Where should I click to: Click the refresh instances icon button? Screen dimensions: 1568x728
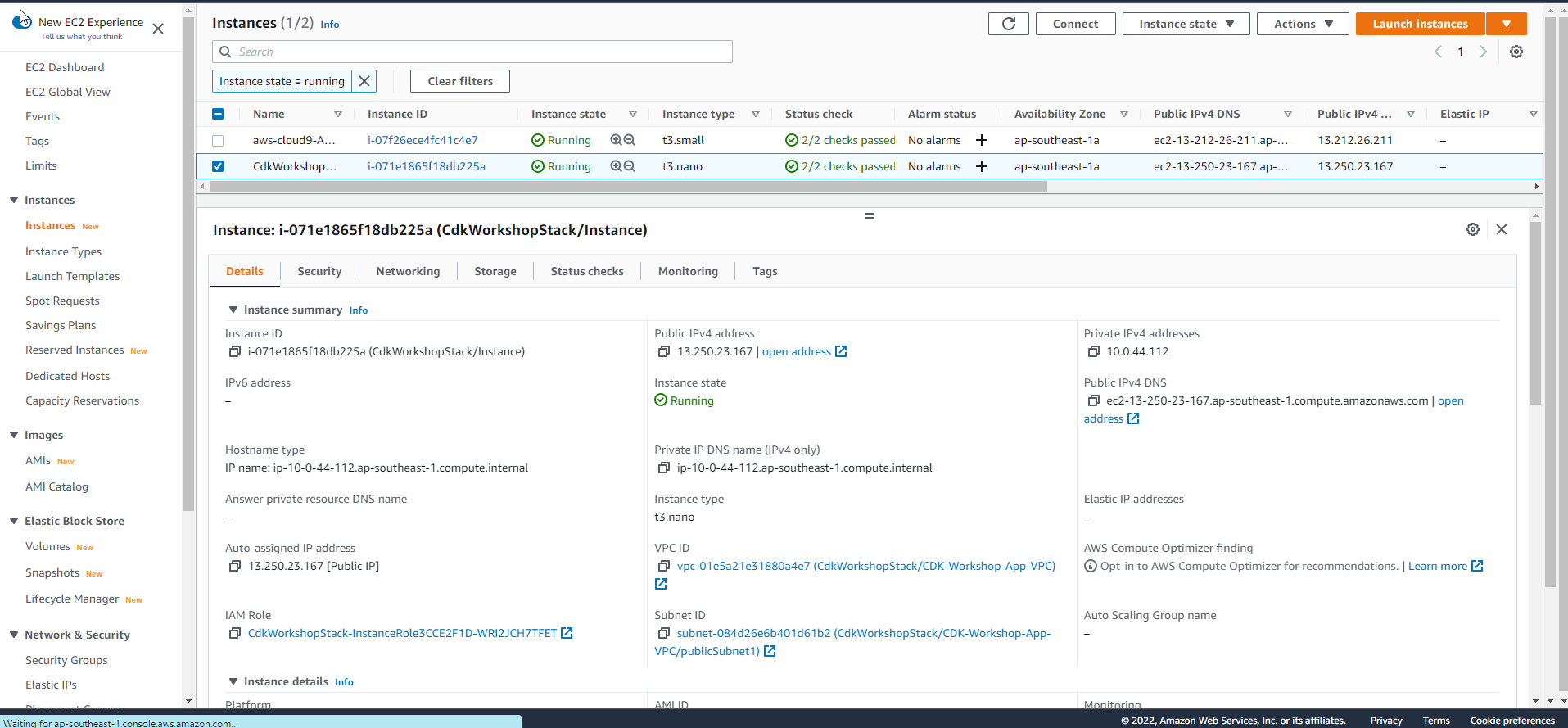coord(1009,24)
